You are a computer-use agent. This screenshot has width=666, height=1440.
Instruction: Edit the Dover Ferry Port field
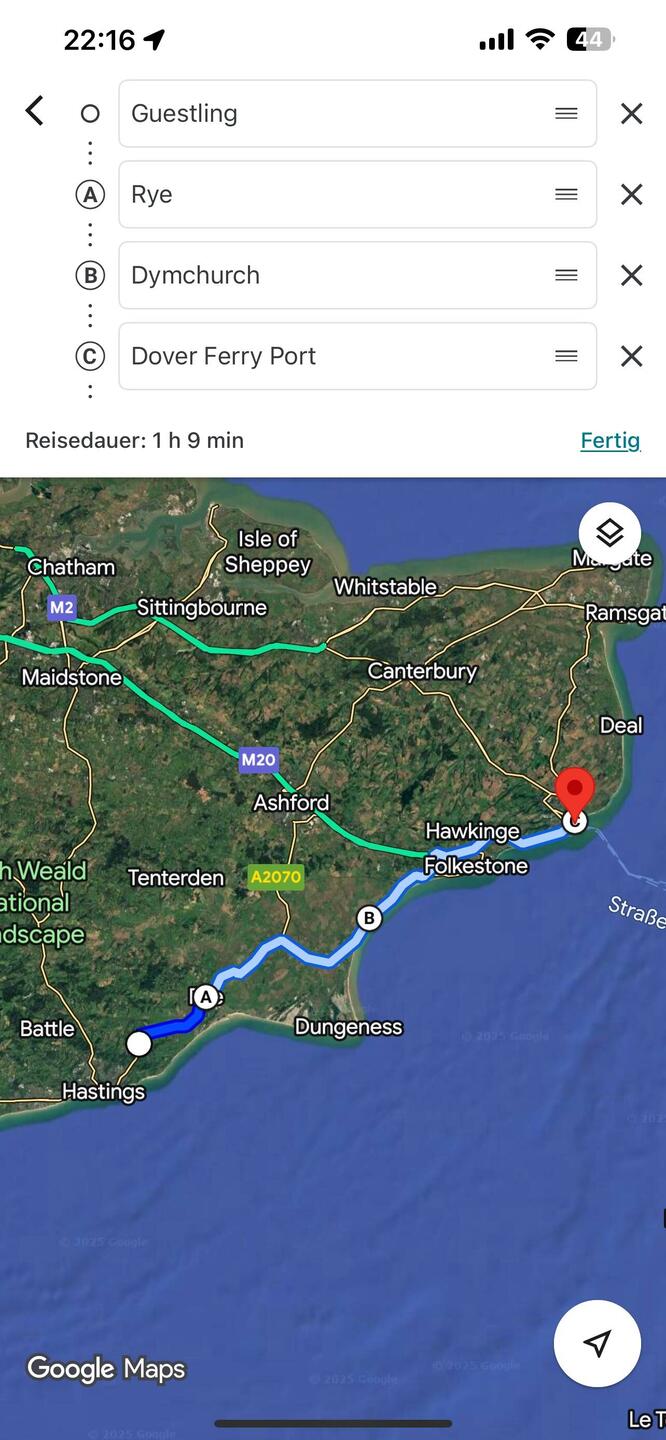(358, 356)
